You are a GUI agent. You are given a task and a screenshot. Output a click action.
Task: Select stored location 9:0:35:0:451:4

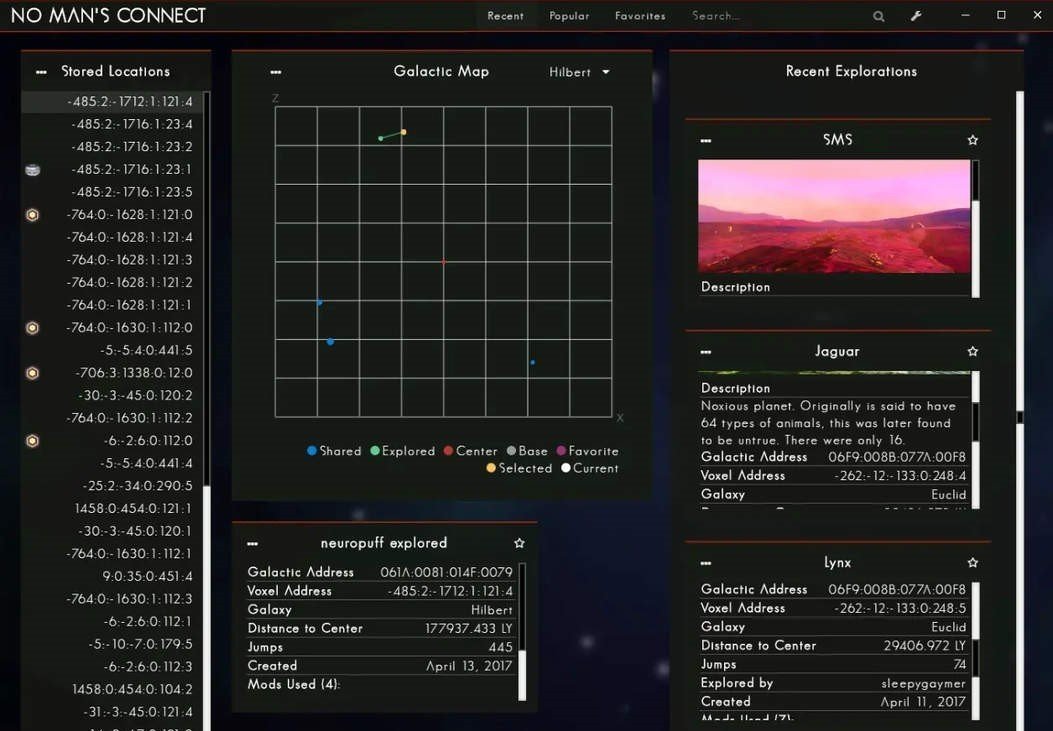pyautogui.click(x=112, y=577)
